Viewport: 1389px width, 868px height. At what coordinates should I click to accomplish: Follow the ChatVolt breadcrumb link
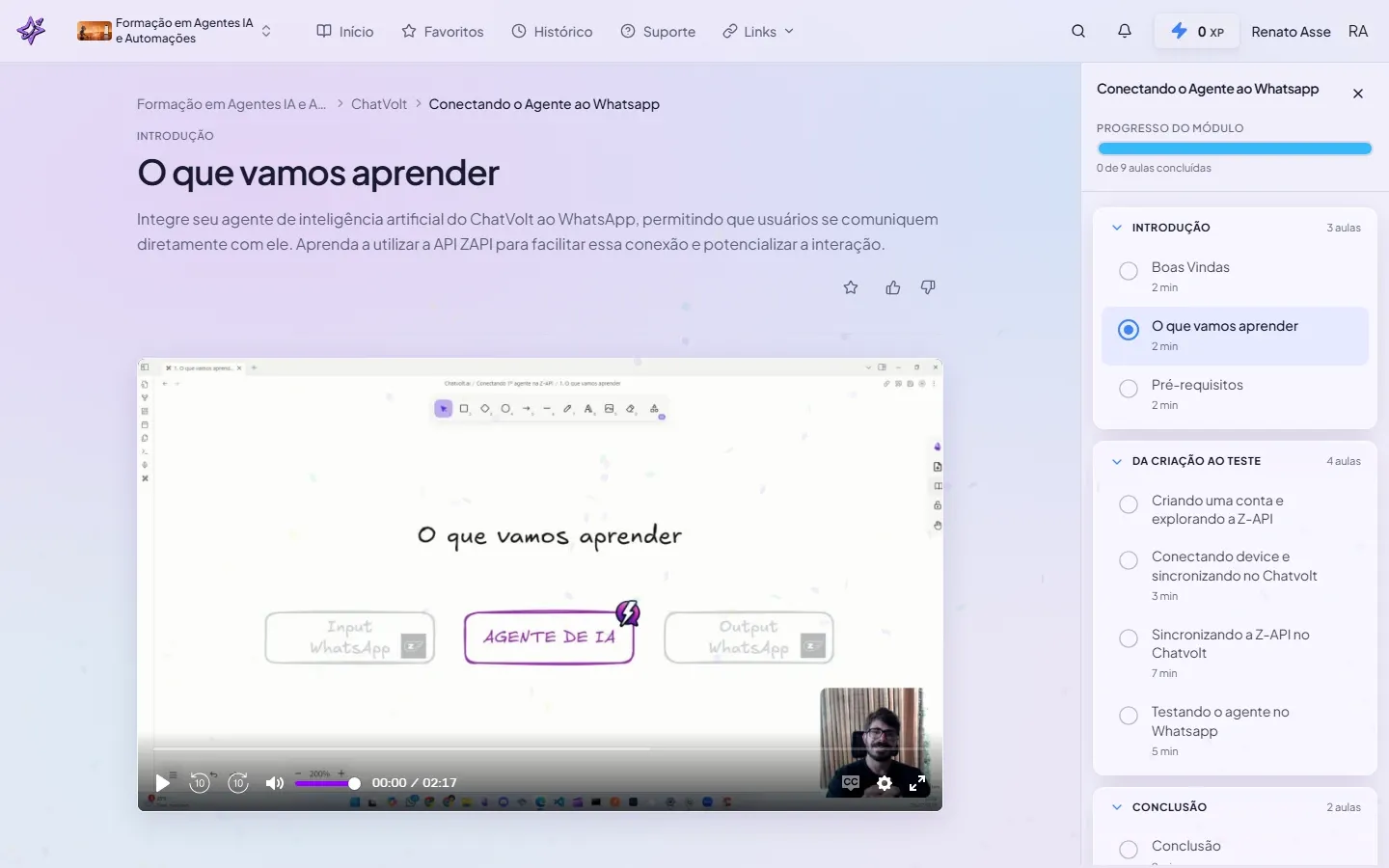(x=379, y=104)
